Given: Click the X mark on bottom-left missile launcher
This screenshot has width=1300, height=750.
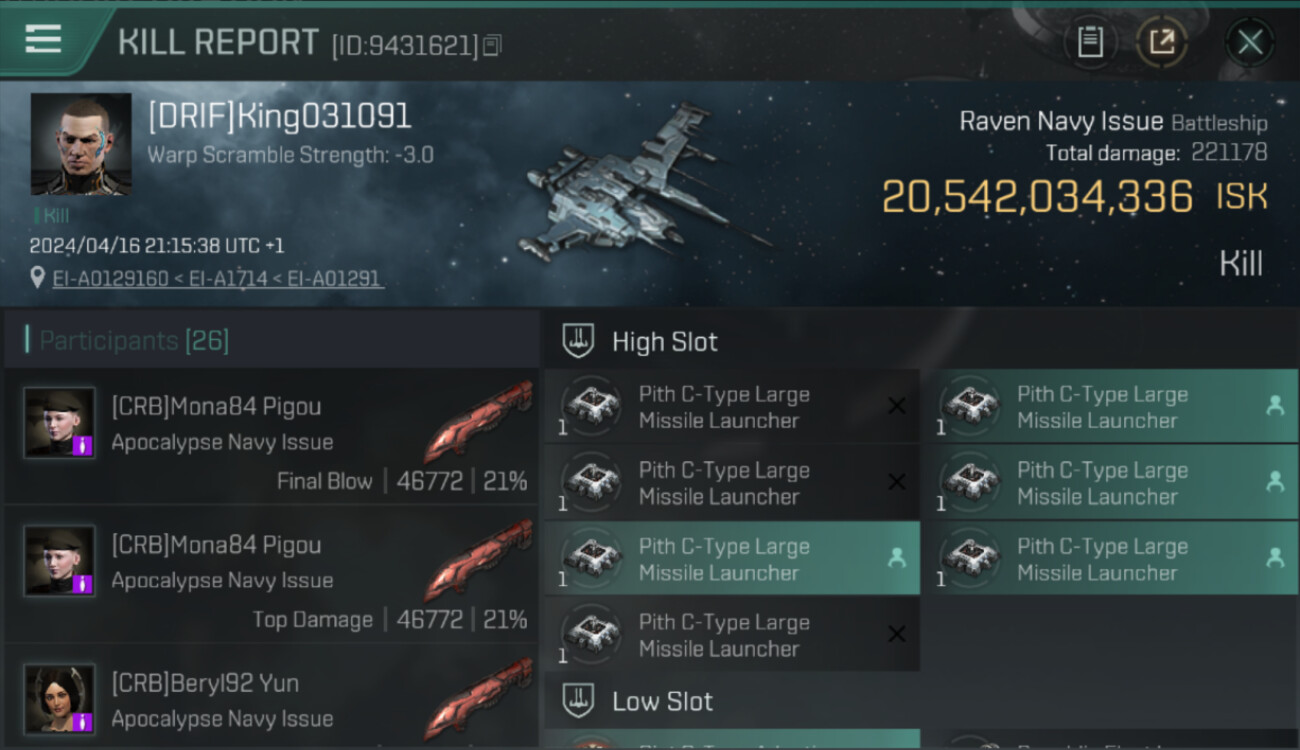Looking at the screenshot, I should [x=897, y=634].
